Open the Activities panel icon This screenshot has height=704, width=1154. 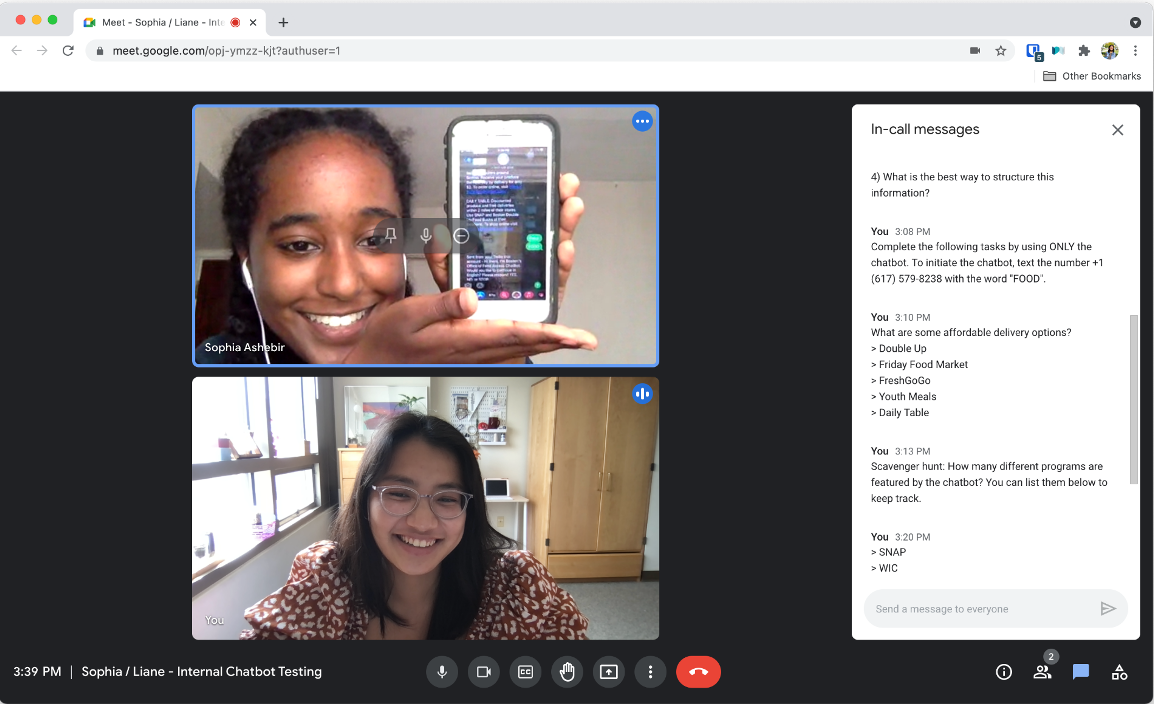click(1119, 672)
